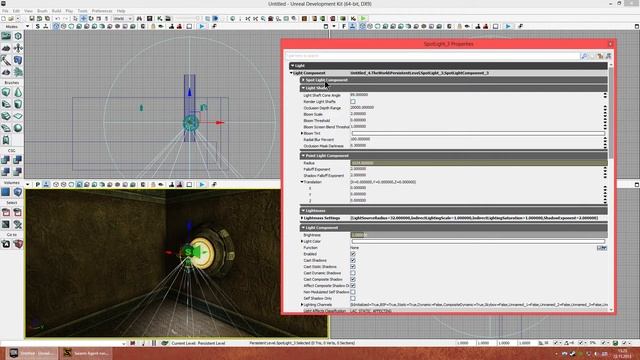Toggle the Self Shadow Only checkbox

click(353, 298)
